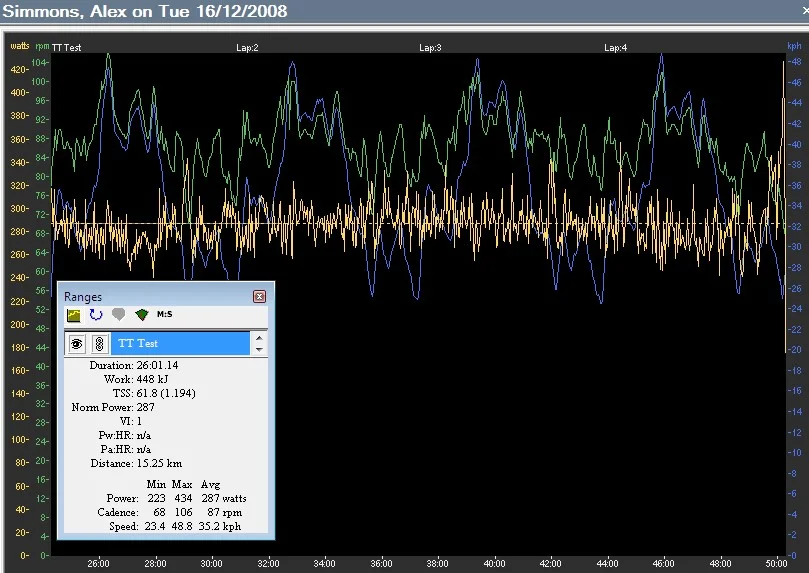Click the yellow graph icon in Ranges toolbar

point(74,315)
